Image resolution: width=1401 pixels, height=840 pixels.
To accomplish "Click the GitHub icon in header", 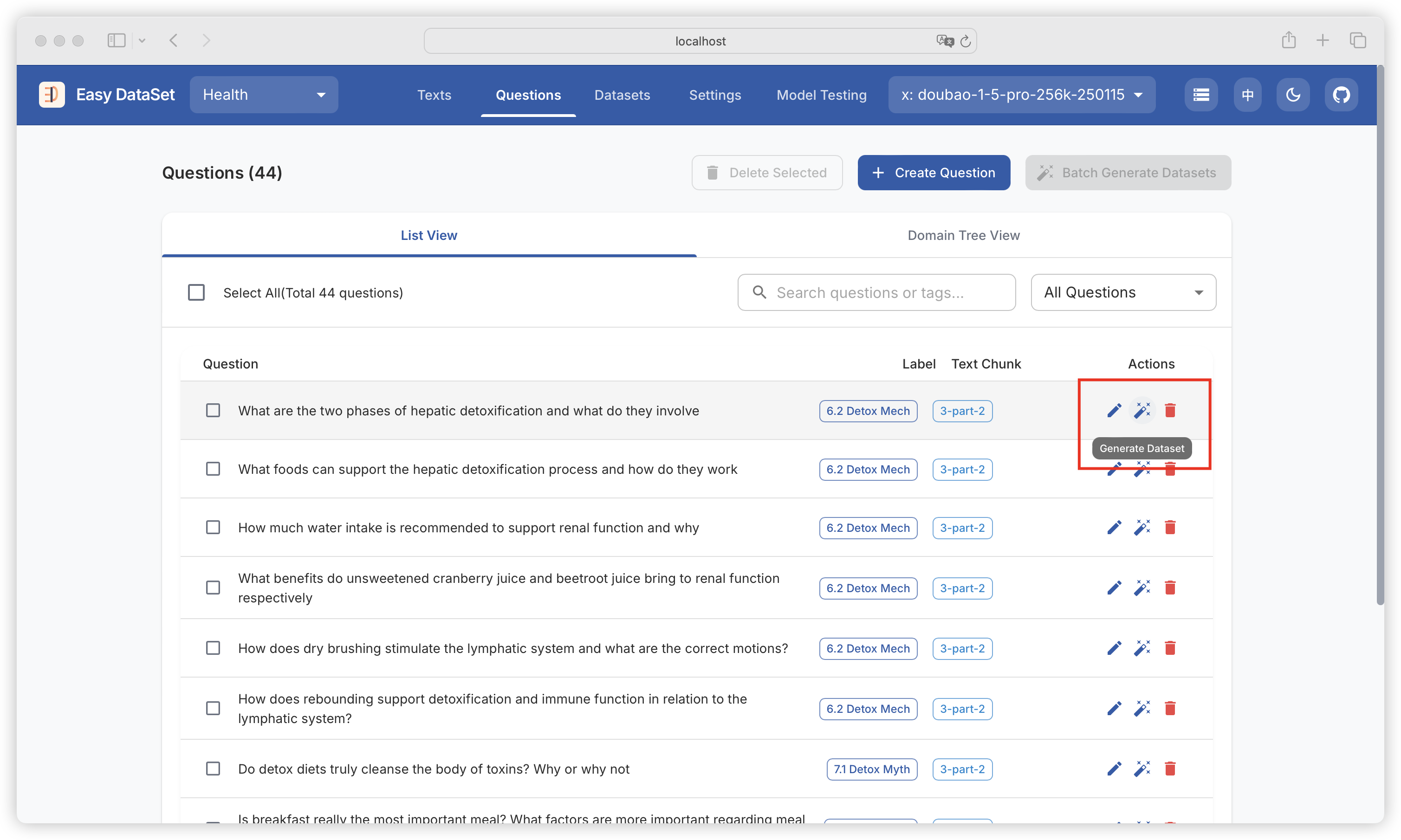I will pyautogui.click(x=1341, y=95).
